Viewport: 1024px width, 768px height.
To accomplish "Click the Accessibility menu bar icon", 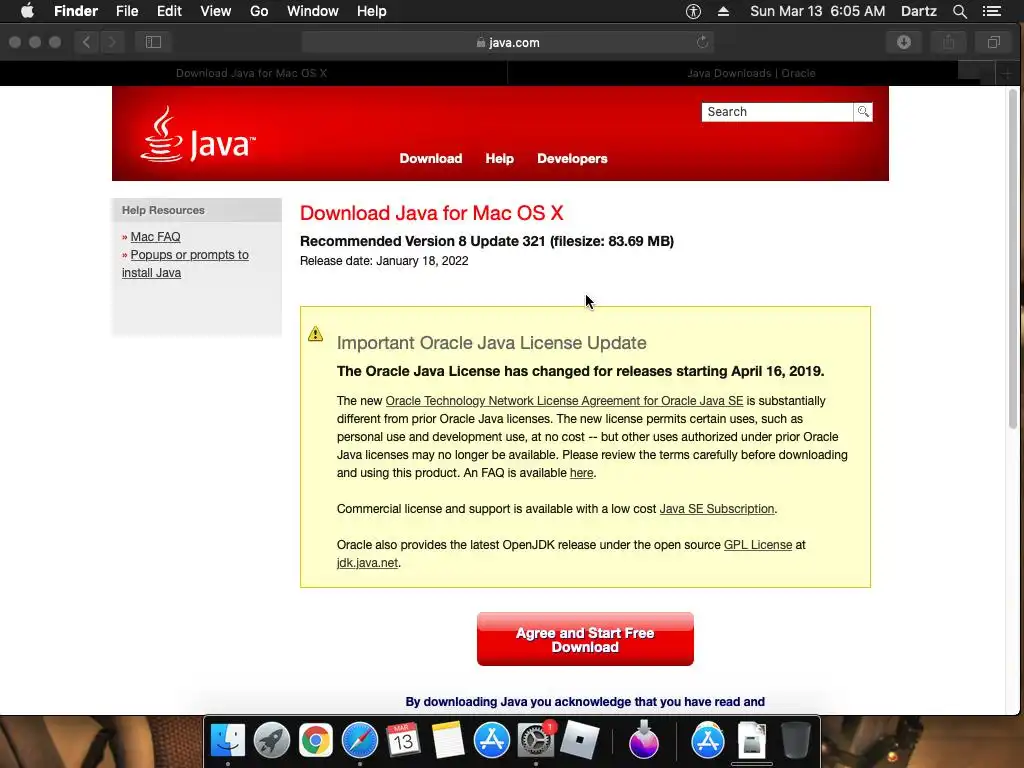I will pyautogui.click(x=693, y=11).
